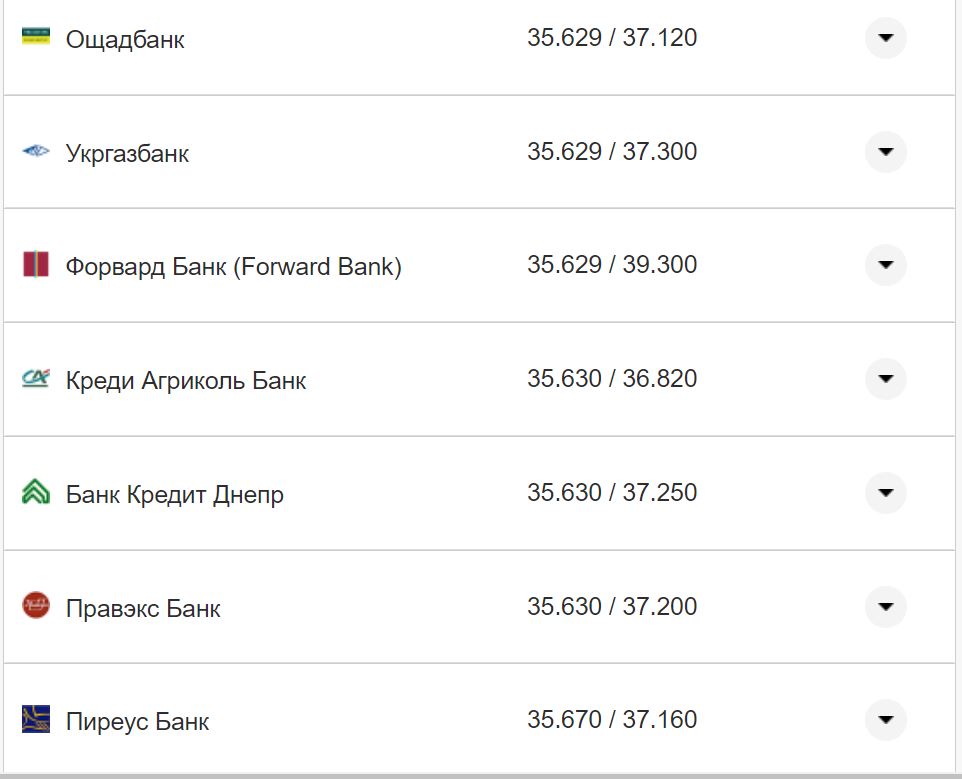Screen dimensions: 962x779
Task: Click the Ощадбанк bank name link
Action: [124, 39]
